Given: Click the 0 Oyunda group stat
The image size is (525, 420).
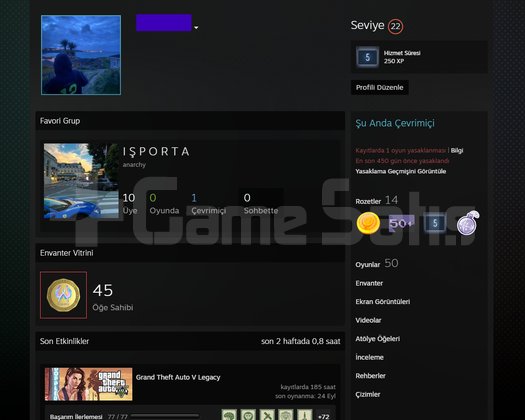Looking at the screenshot, I should pyautogui.click(x=164, y=203).
